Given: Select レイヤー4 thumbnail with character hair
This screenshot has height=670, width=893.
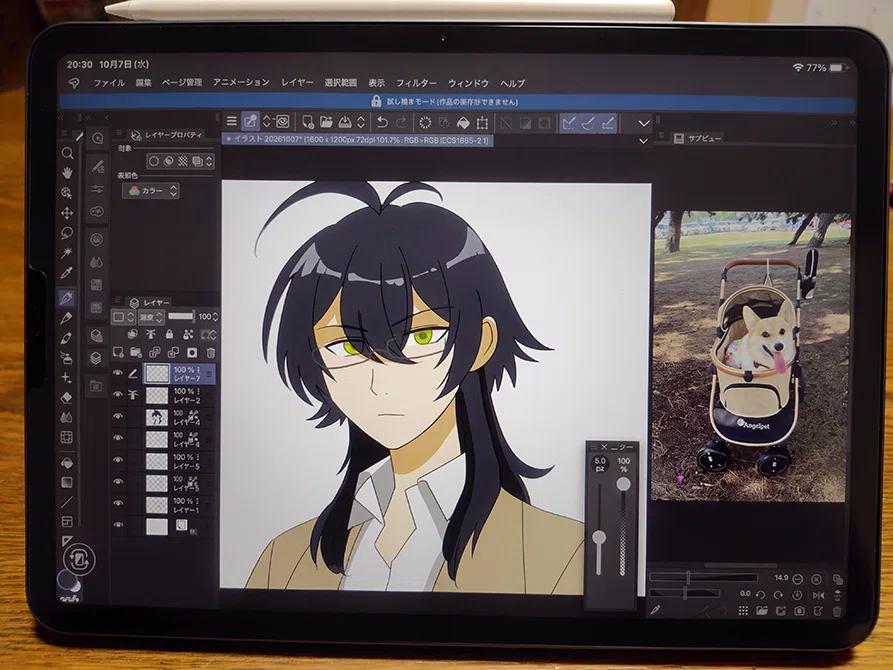Looking at the screenshot, I should point(157,417).
